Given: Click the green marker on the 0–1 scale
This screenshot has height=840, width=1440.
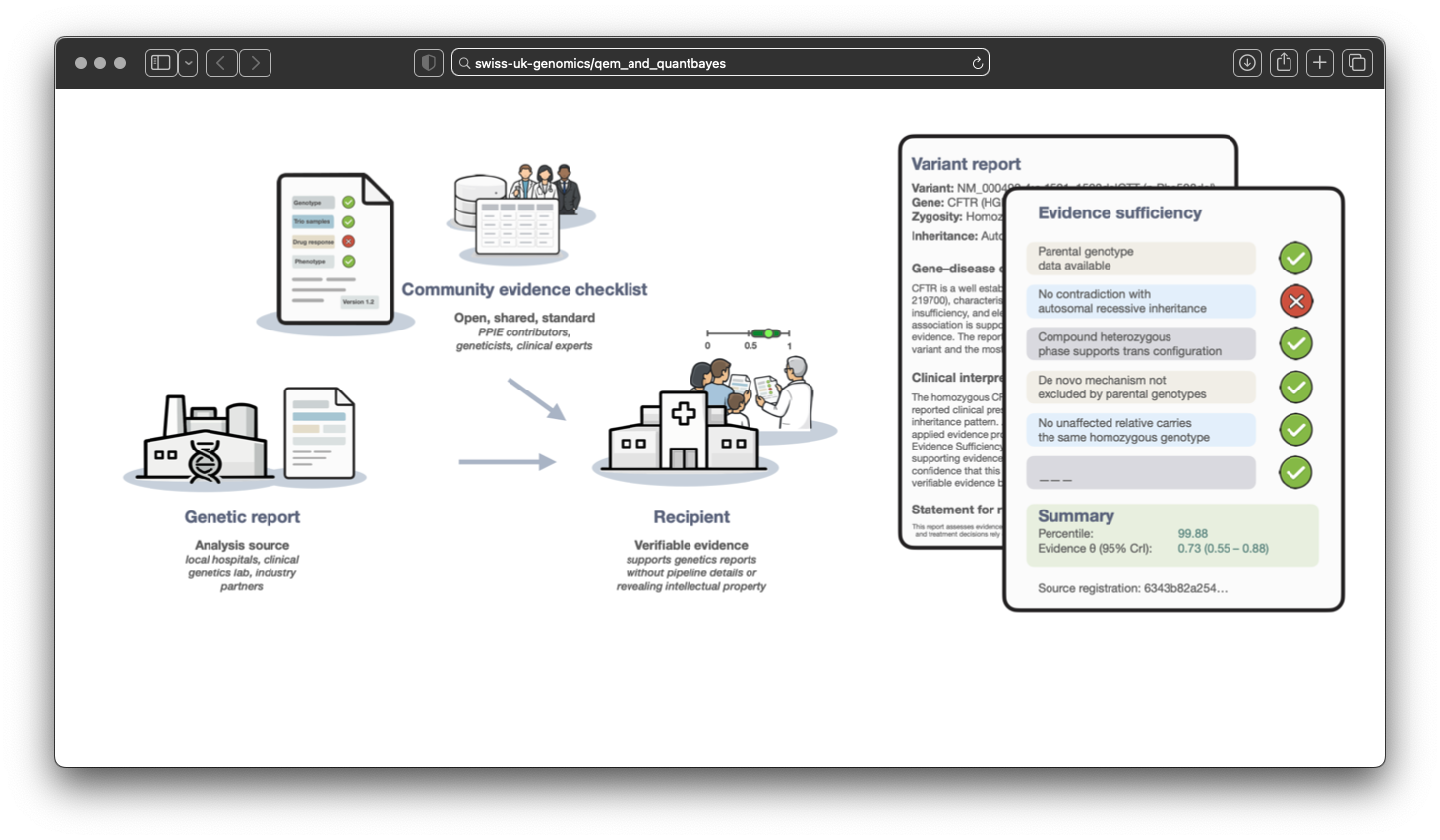Looking at the screenshot, I should point(767,333).
